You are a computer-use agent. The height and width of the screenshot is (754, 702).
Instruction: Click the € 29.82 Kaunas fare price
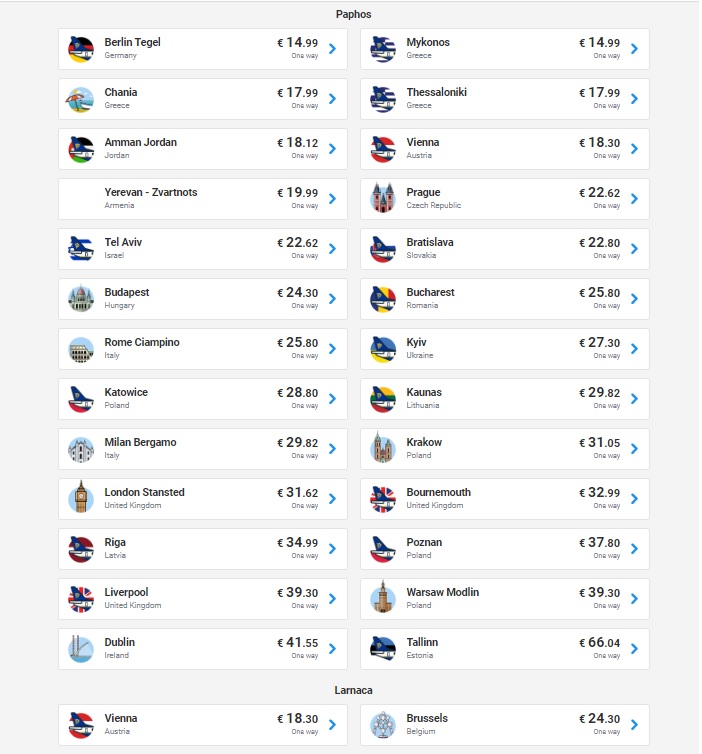point(600,393)
